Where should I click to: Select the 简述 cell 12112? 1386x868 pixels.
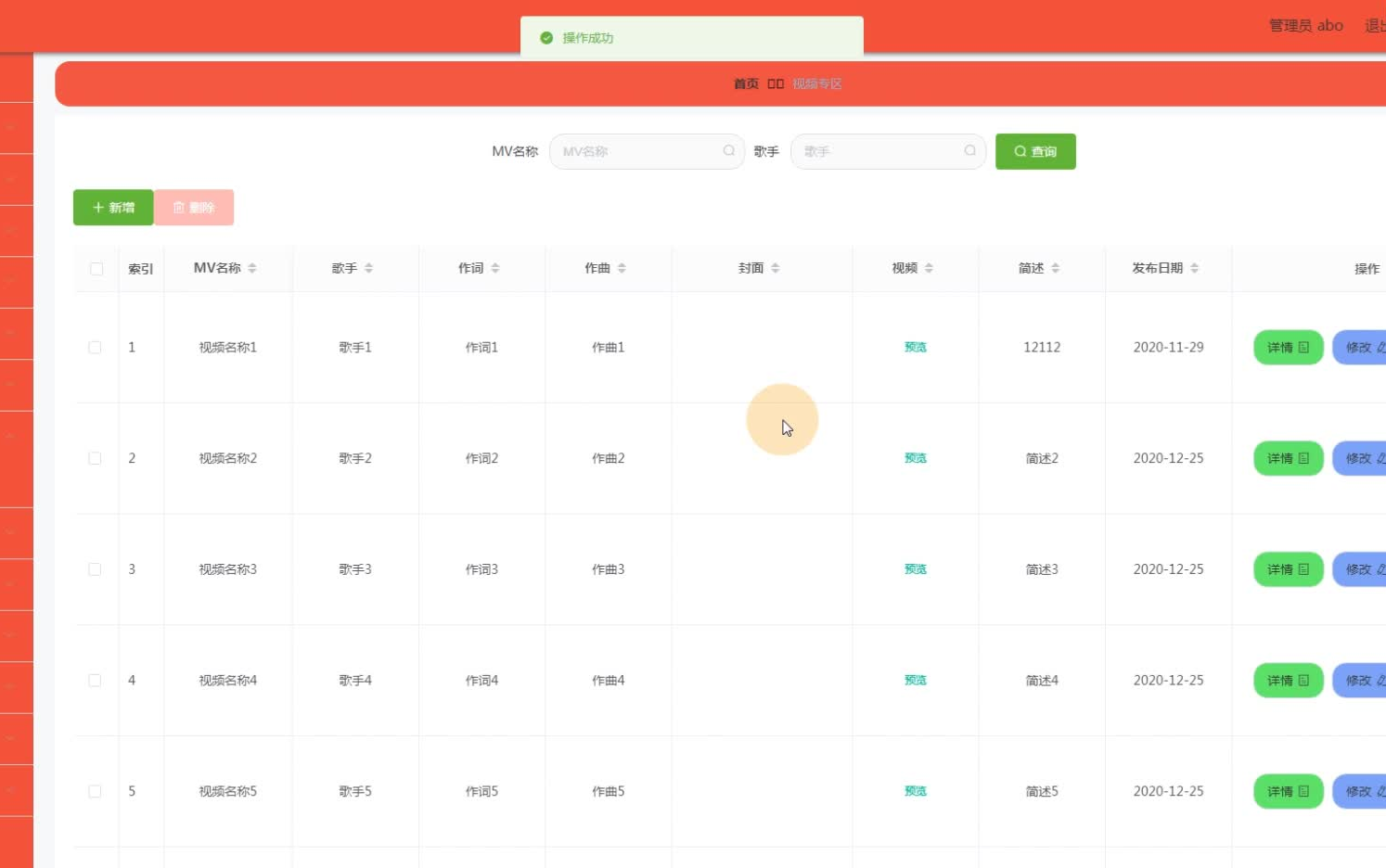coord(1042,347)
